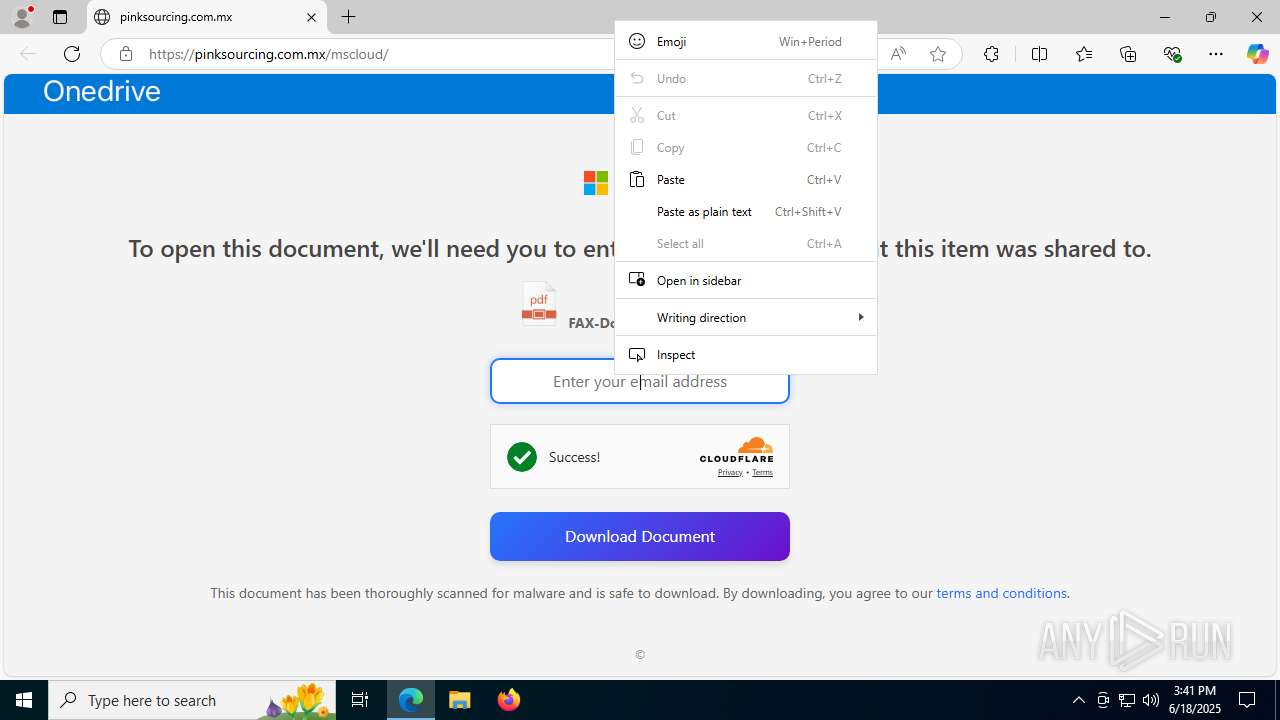Open Collections icon

[x=1128, y=54]
